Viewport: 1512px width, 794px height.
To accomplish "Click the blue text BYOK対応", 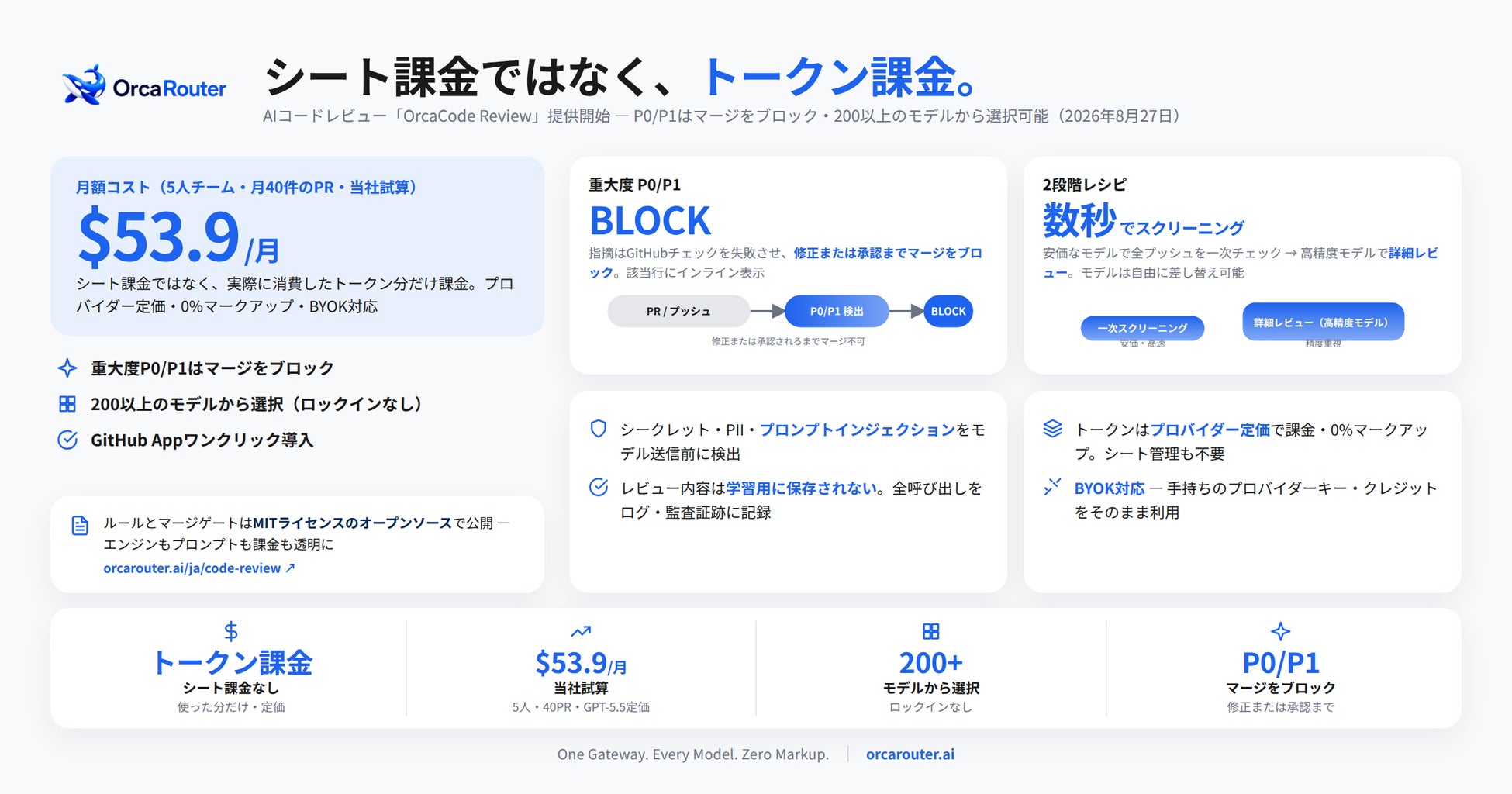I will tap(1110, 488).
